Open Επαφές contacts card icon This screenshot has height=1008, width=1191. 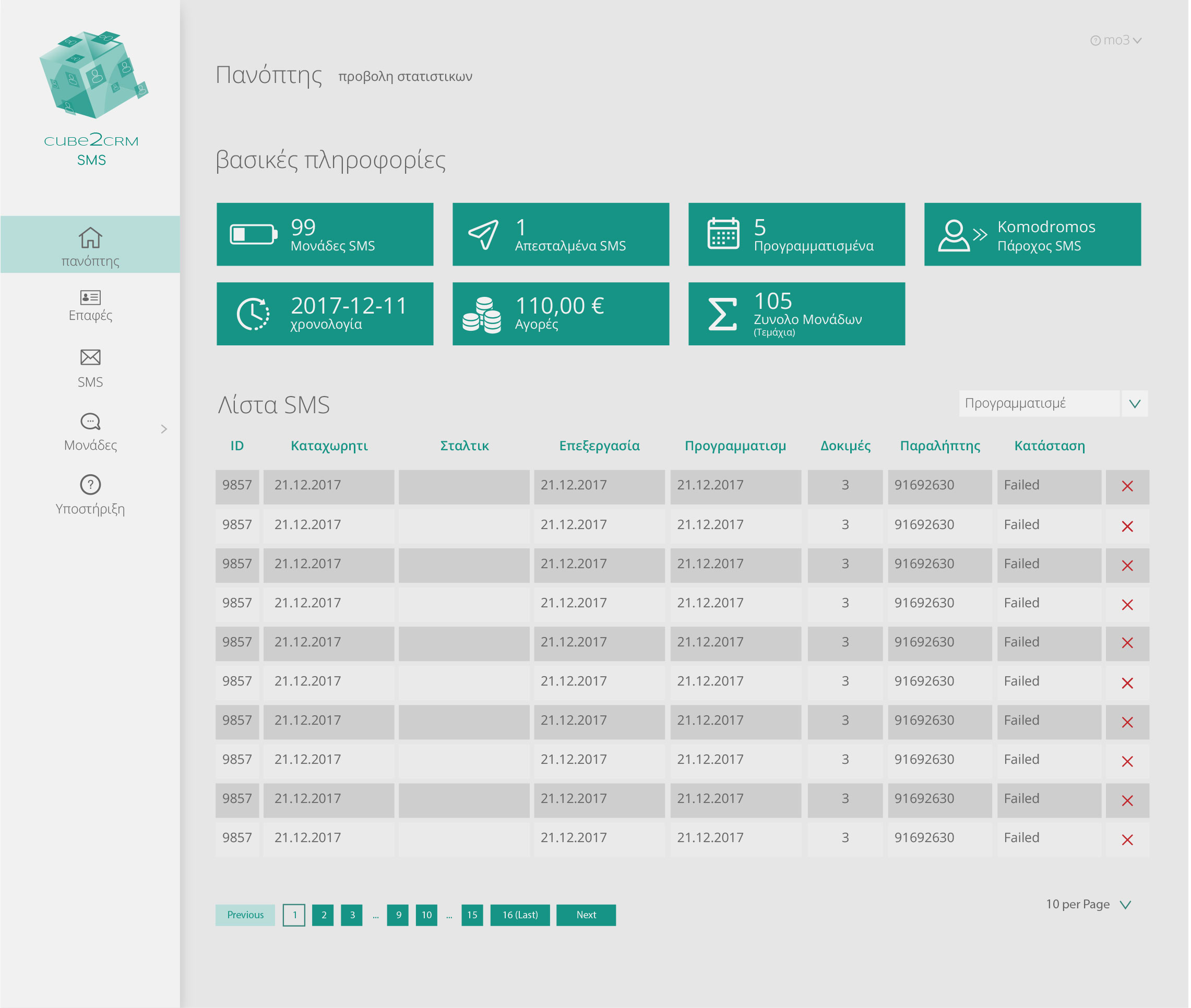tap(90, 297)
